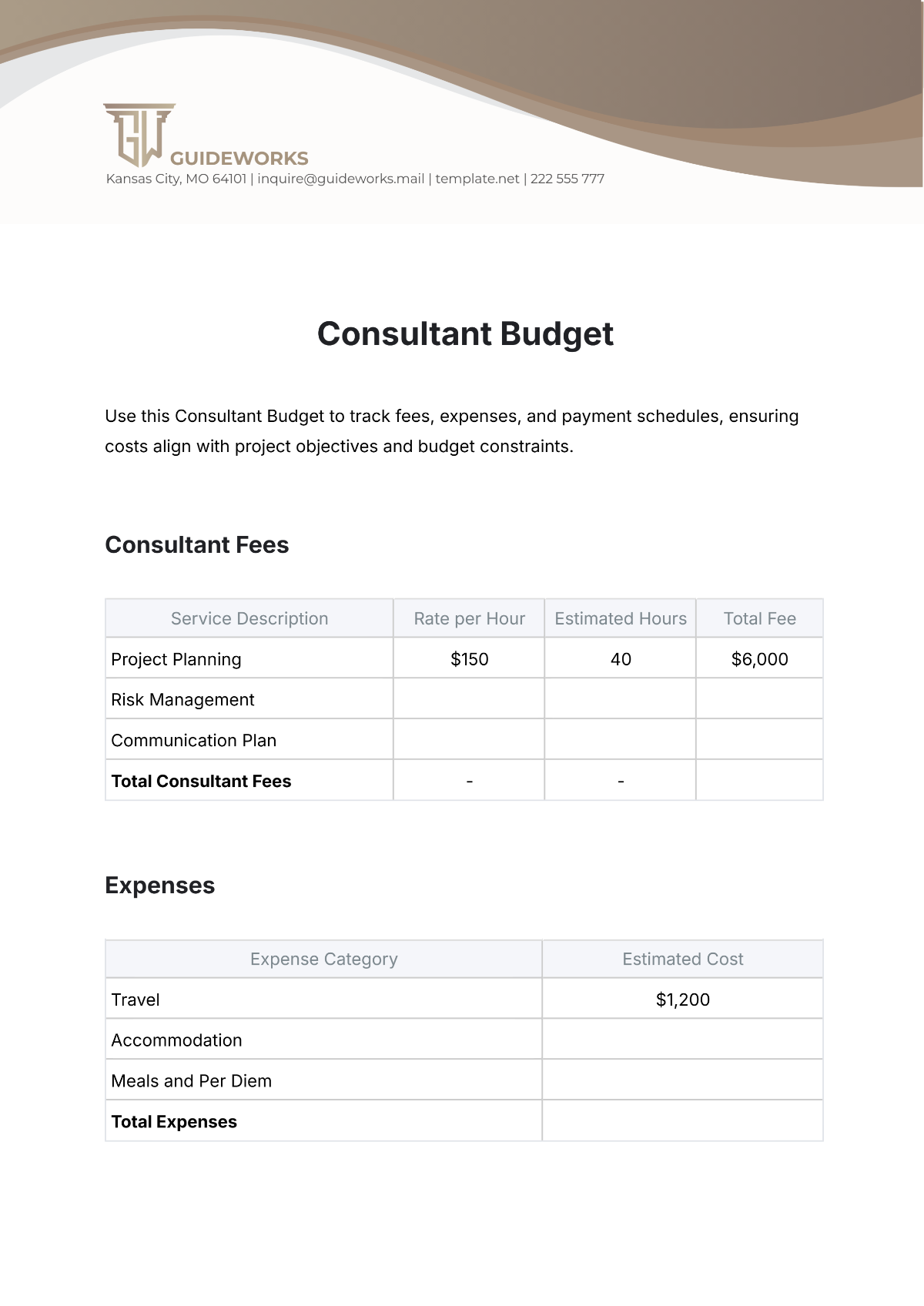The height and width of the screenshot is (1306, 924).
Task: Click the Rate per Hour column header
Action: tap(469, 618)
